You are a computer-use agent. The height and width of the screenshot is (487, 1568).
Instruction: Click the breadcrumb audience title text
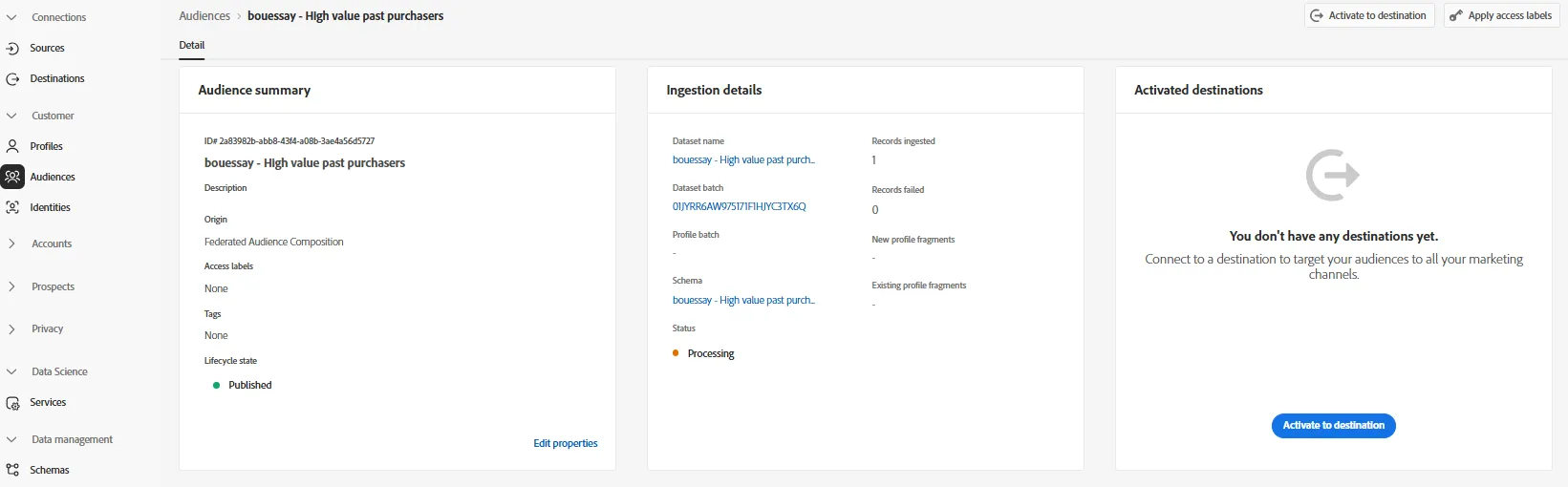click(x=345, y=16)
